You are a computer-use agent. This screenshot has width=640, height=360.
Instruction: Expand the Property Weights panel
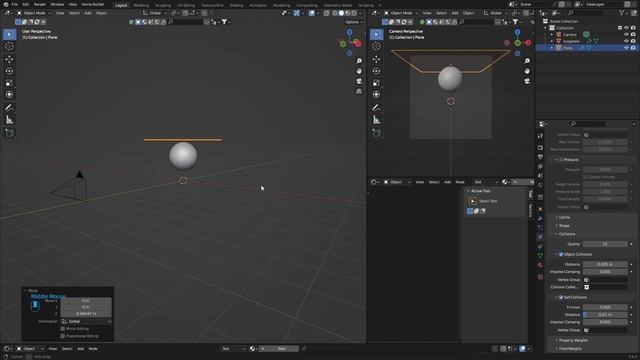(x=572, y=340)
